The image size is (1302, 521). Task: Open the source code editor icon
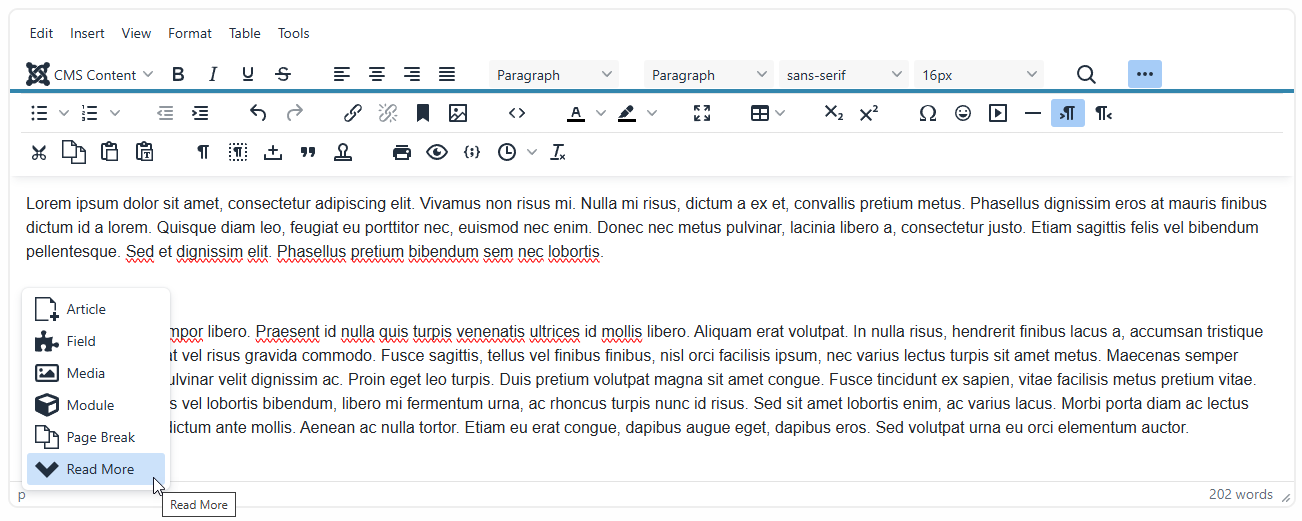tap(517, 113)
